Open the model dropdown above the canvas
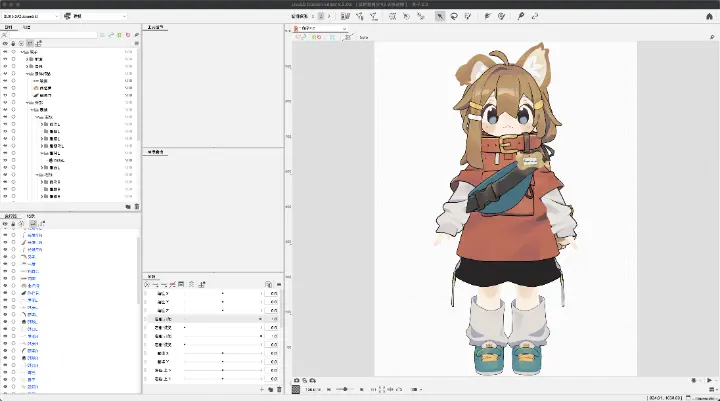Viewport: 720px width, 401px height. coord(320,28)
